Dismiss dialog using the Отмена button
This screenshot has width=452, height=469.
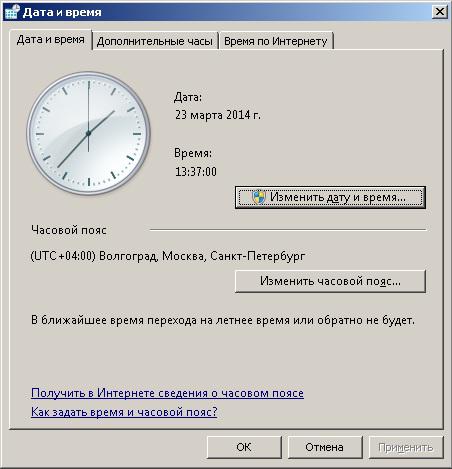tap(325, 447)
